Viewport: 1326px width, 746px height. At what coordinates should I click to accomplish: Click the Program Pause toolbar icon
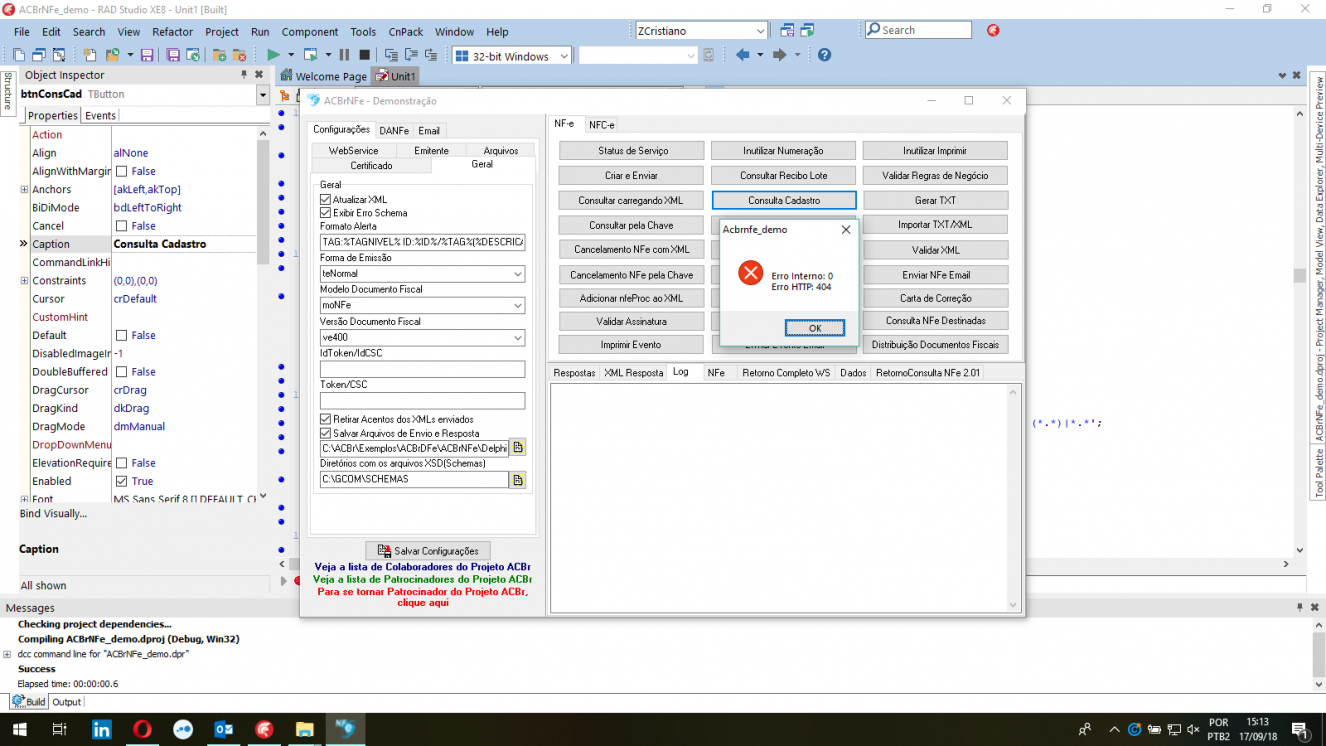344,56
